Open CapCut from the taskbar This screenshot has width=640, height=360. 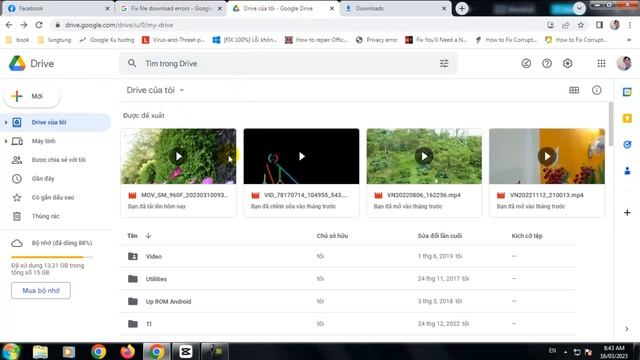186,351
